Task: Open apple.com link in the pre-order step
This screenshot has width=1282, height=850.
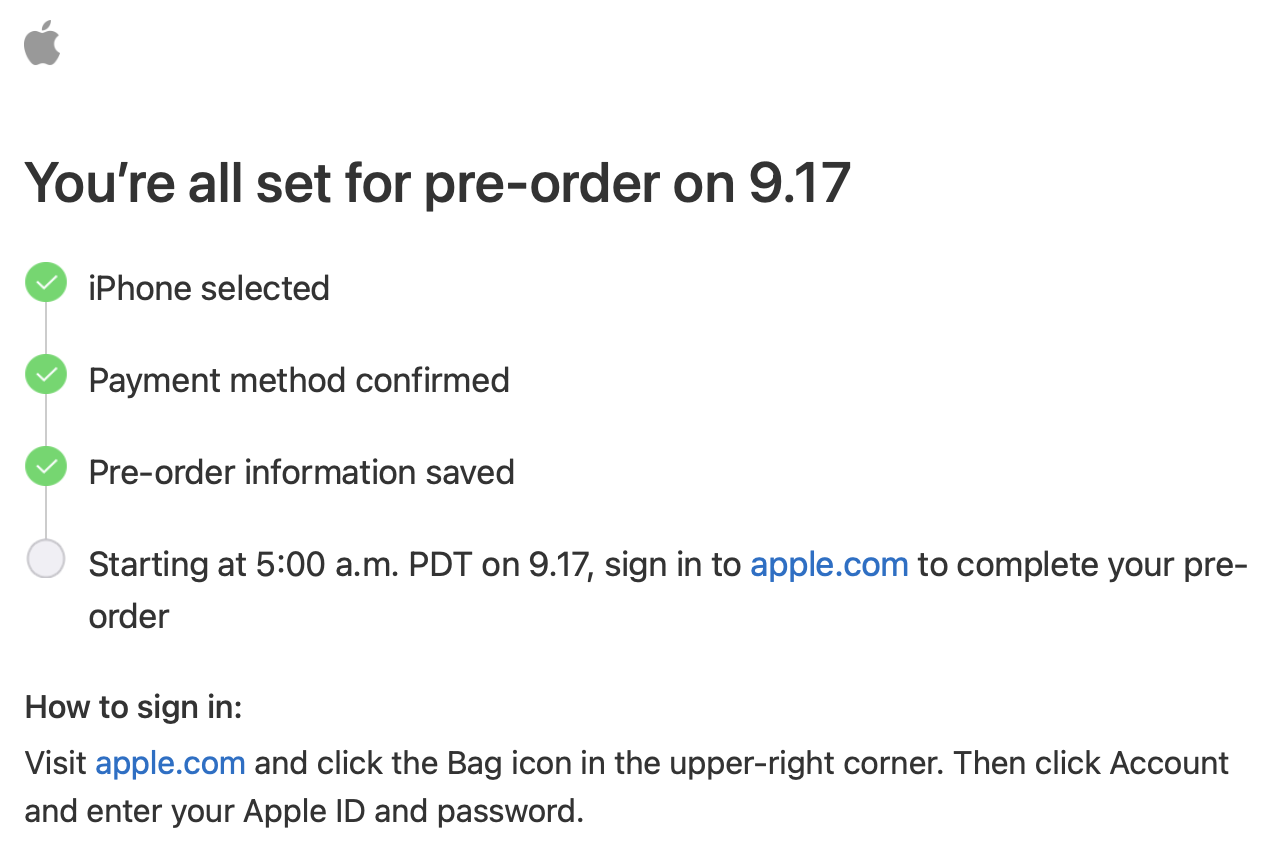Action: point(828,565)
